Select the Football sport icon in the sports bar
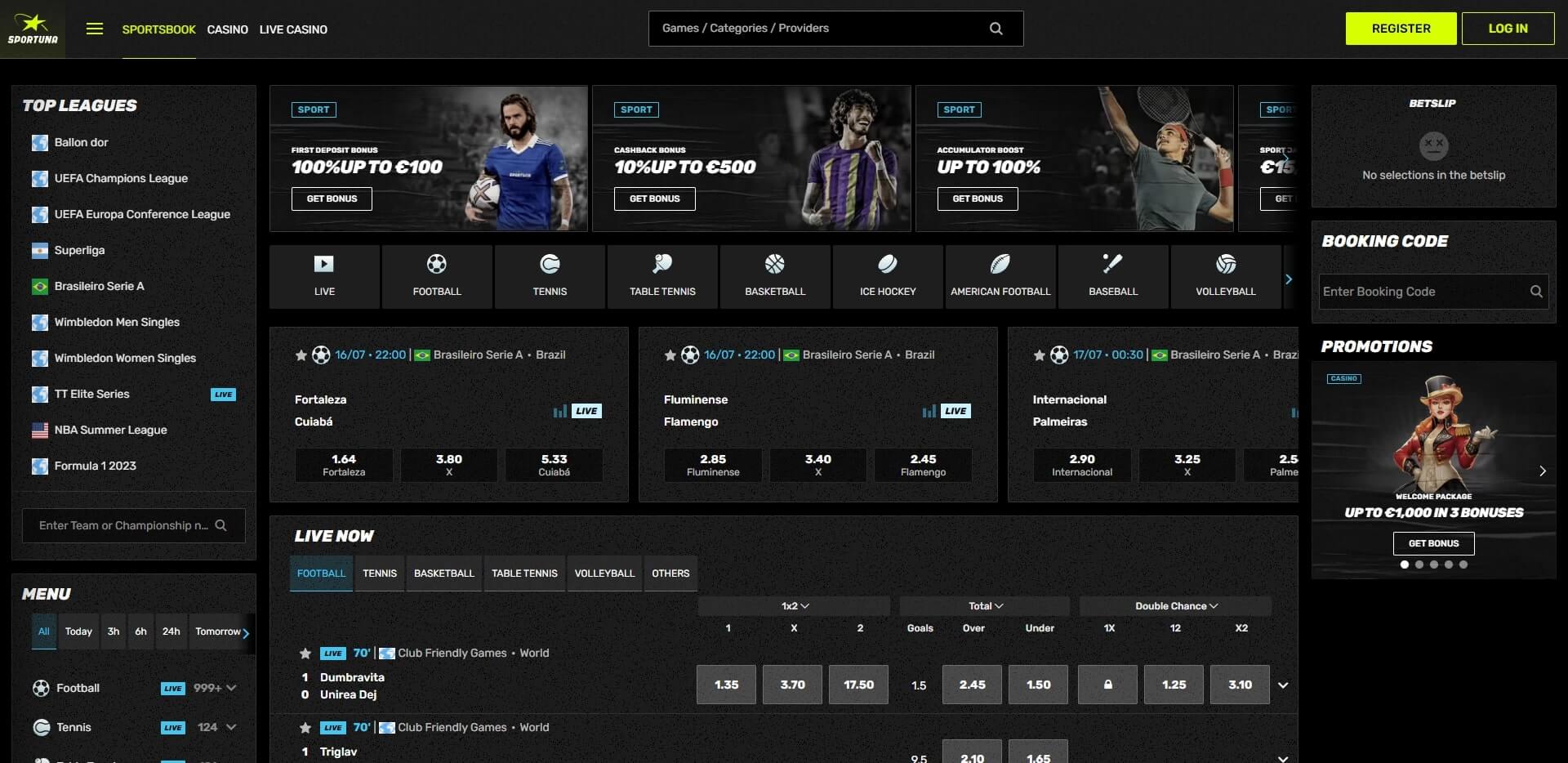 437,276
